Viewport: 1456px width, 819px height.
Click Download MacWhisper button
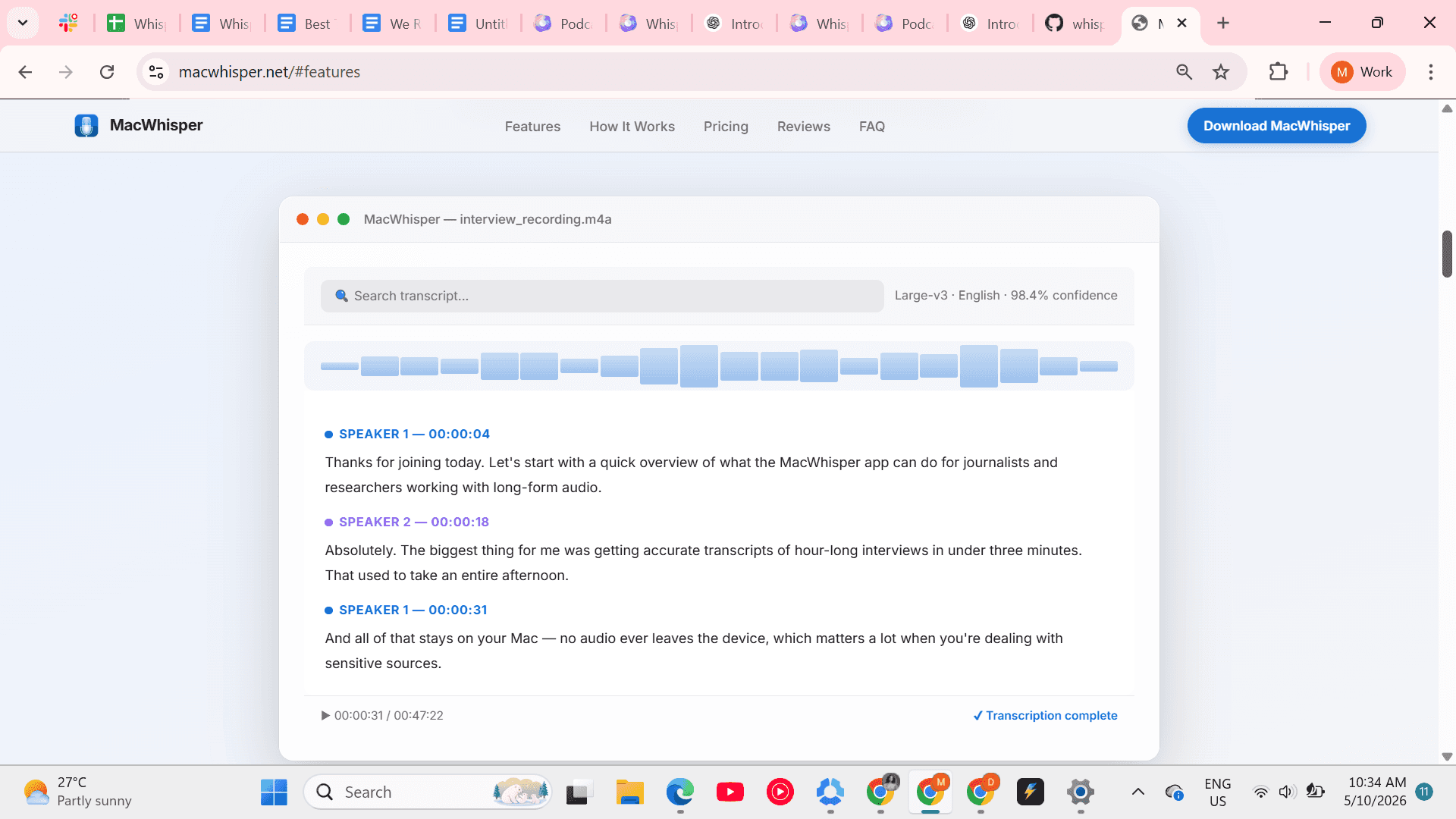point(1276,126)
